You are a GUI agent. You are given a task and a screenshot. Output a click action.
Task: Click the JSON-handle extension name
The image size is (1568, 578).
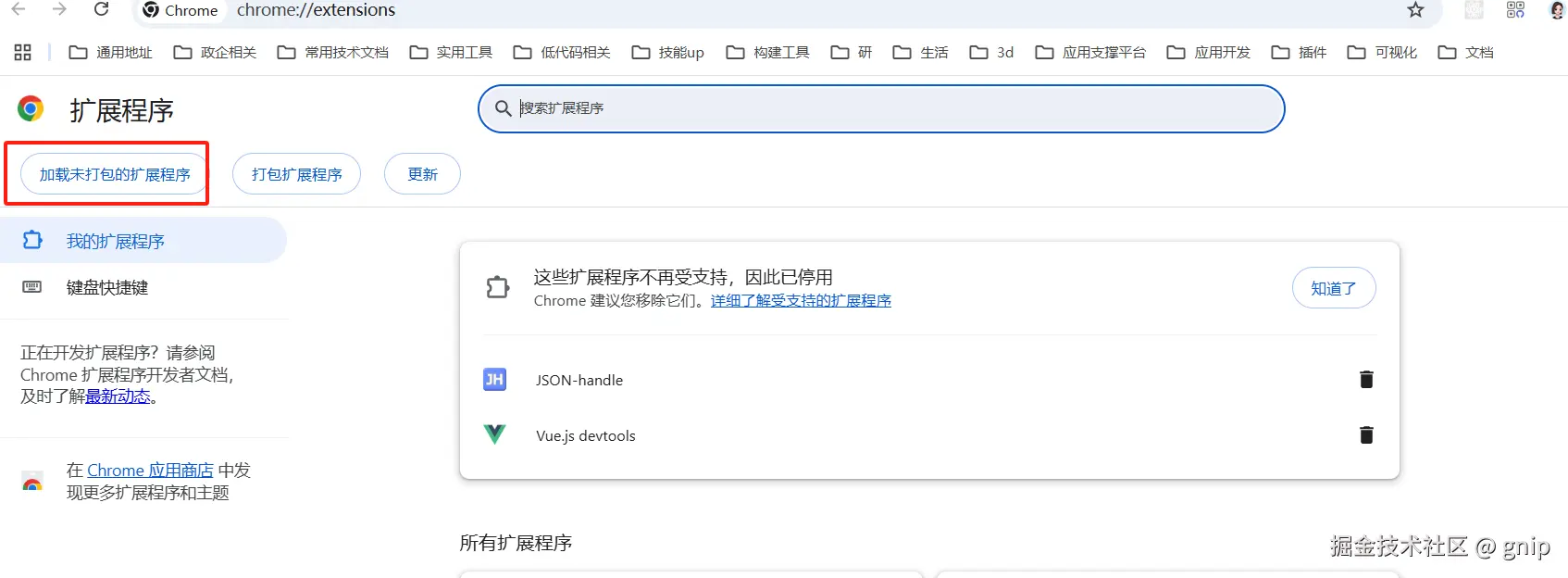pyautogui.click(x=579, y=380)
